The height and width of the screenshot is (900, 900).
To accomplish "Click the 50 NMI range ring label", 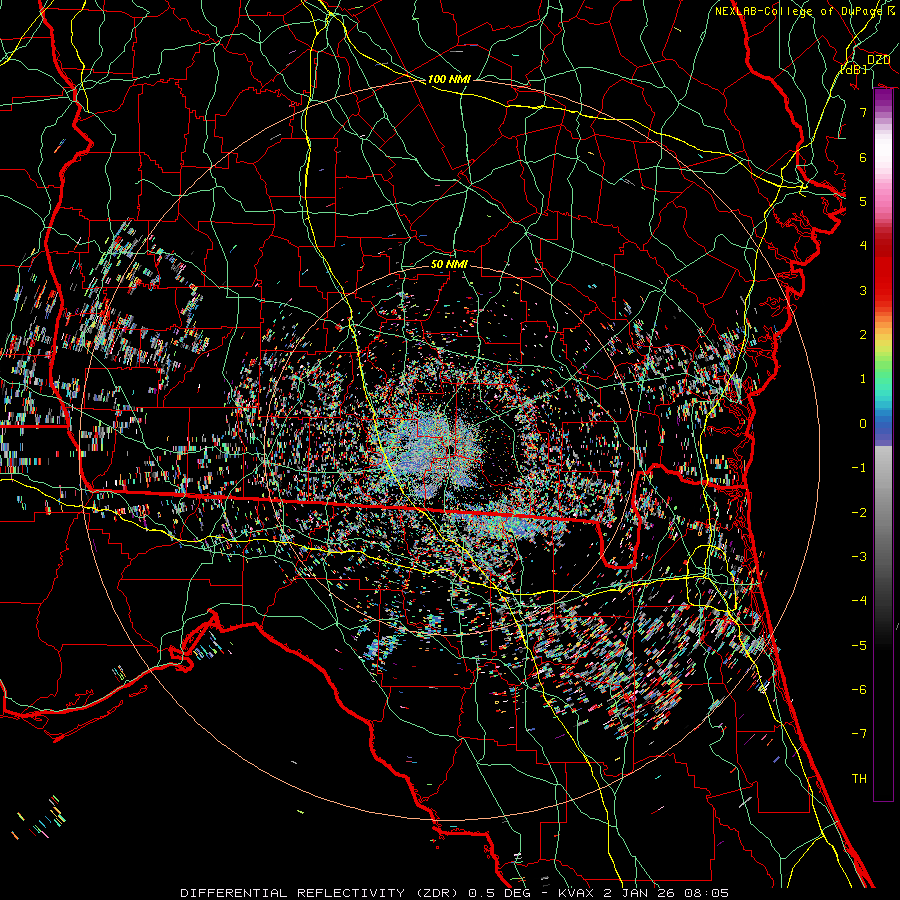I will coord(449,264).
